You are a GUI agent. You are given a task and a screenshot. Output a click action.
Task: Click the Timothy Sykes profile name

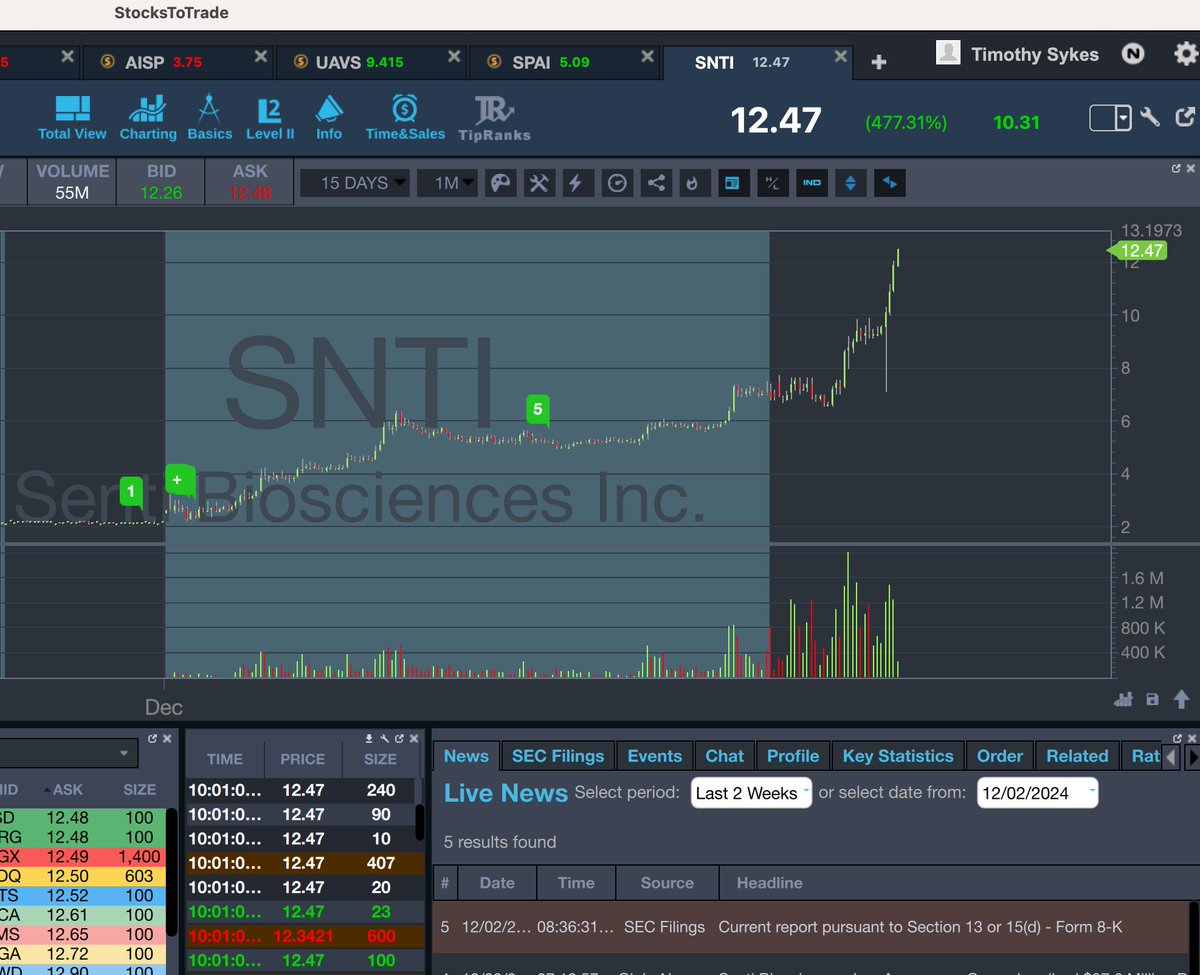click(x=1034, y=54)
